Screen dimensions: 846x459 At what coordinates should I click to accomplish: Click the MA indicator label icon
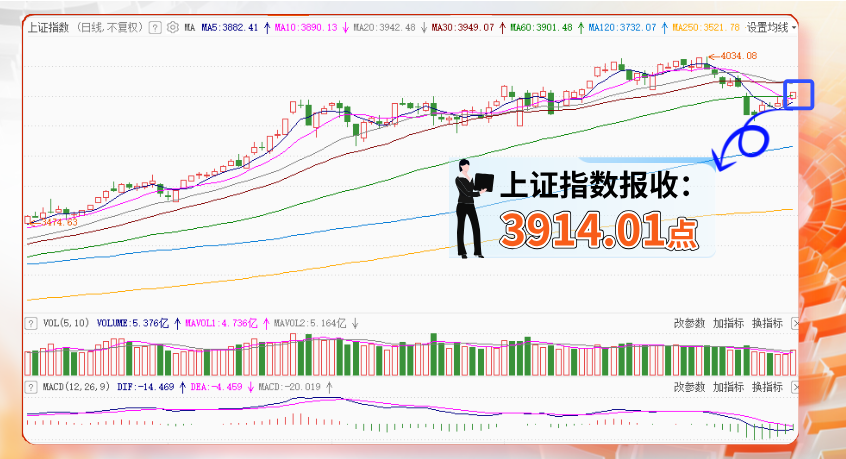coord(190,28)
